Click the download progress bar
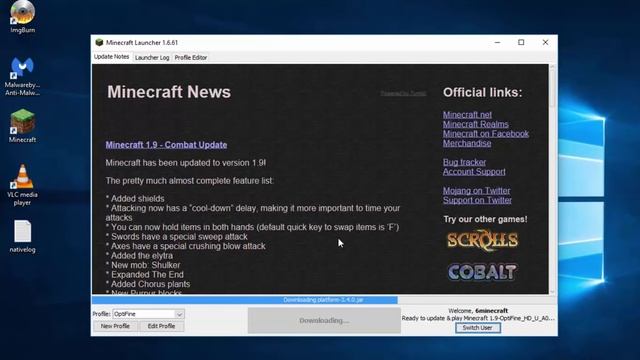This screenshot has width=640, height=360. 324,300
